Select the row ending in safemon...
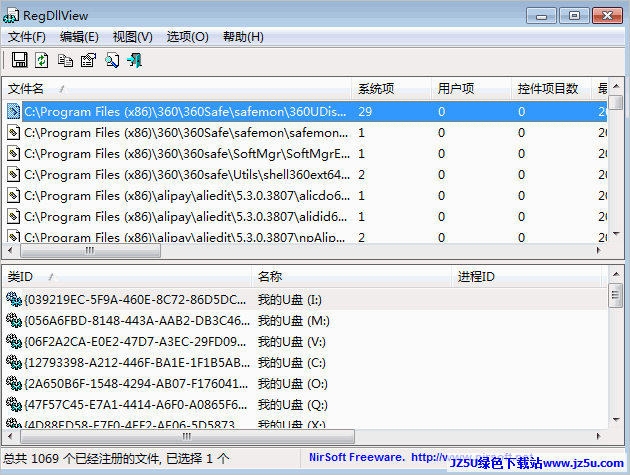 tap(305, 133)
